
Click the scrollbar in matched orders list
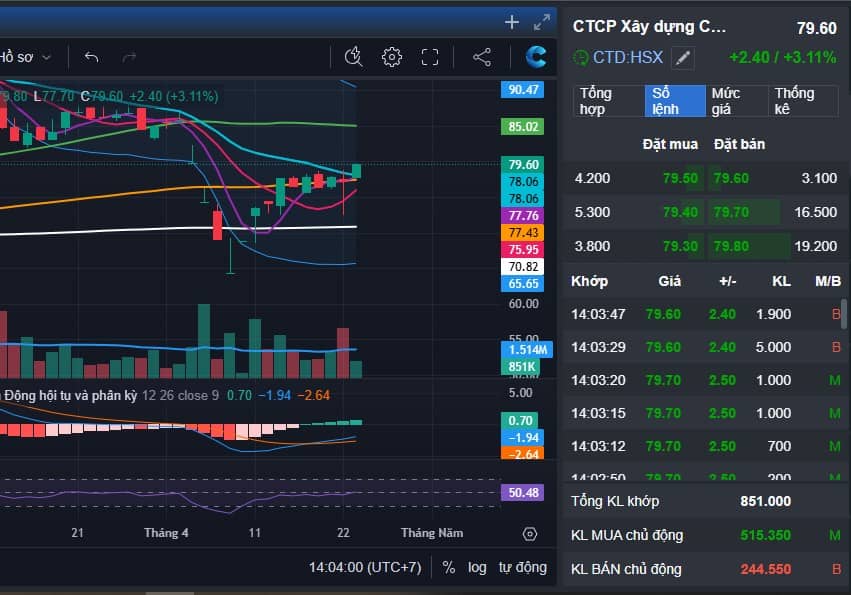pos(844,314)
